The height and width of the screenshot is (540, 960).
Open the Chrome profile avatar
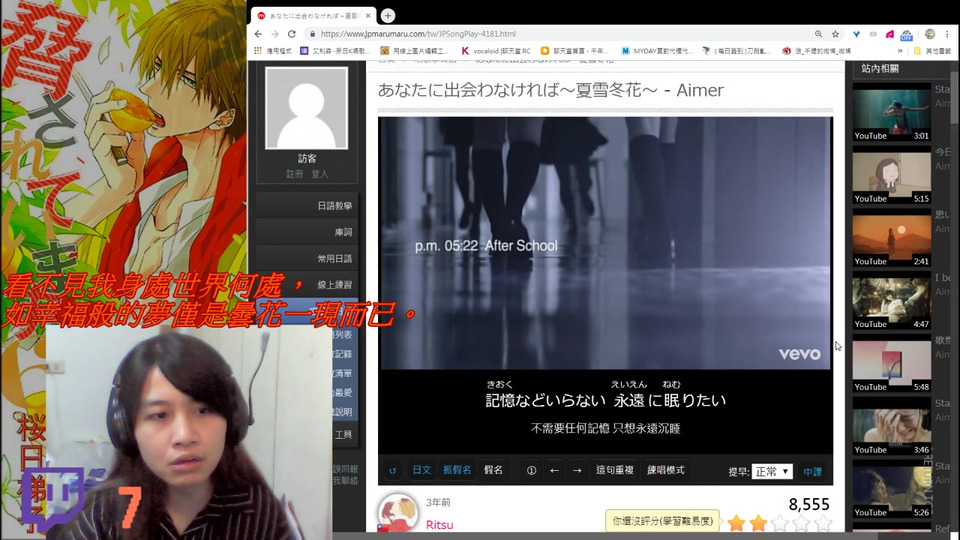tap(930, 34)
